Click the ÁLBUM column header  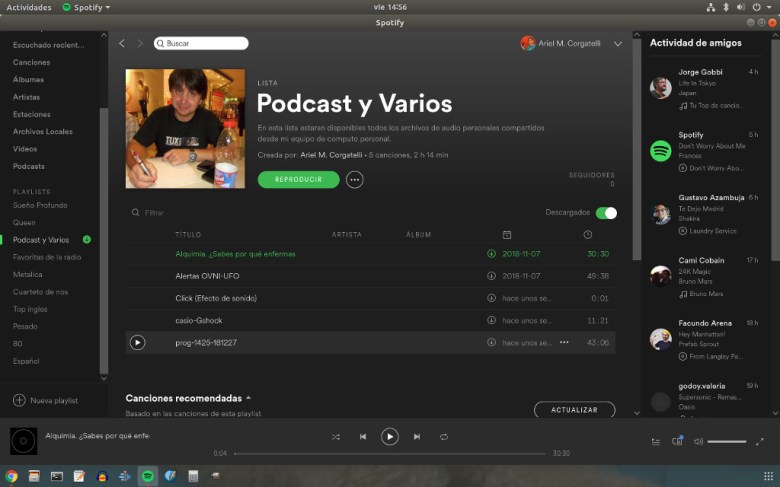(x=418, y=234)
